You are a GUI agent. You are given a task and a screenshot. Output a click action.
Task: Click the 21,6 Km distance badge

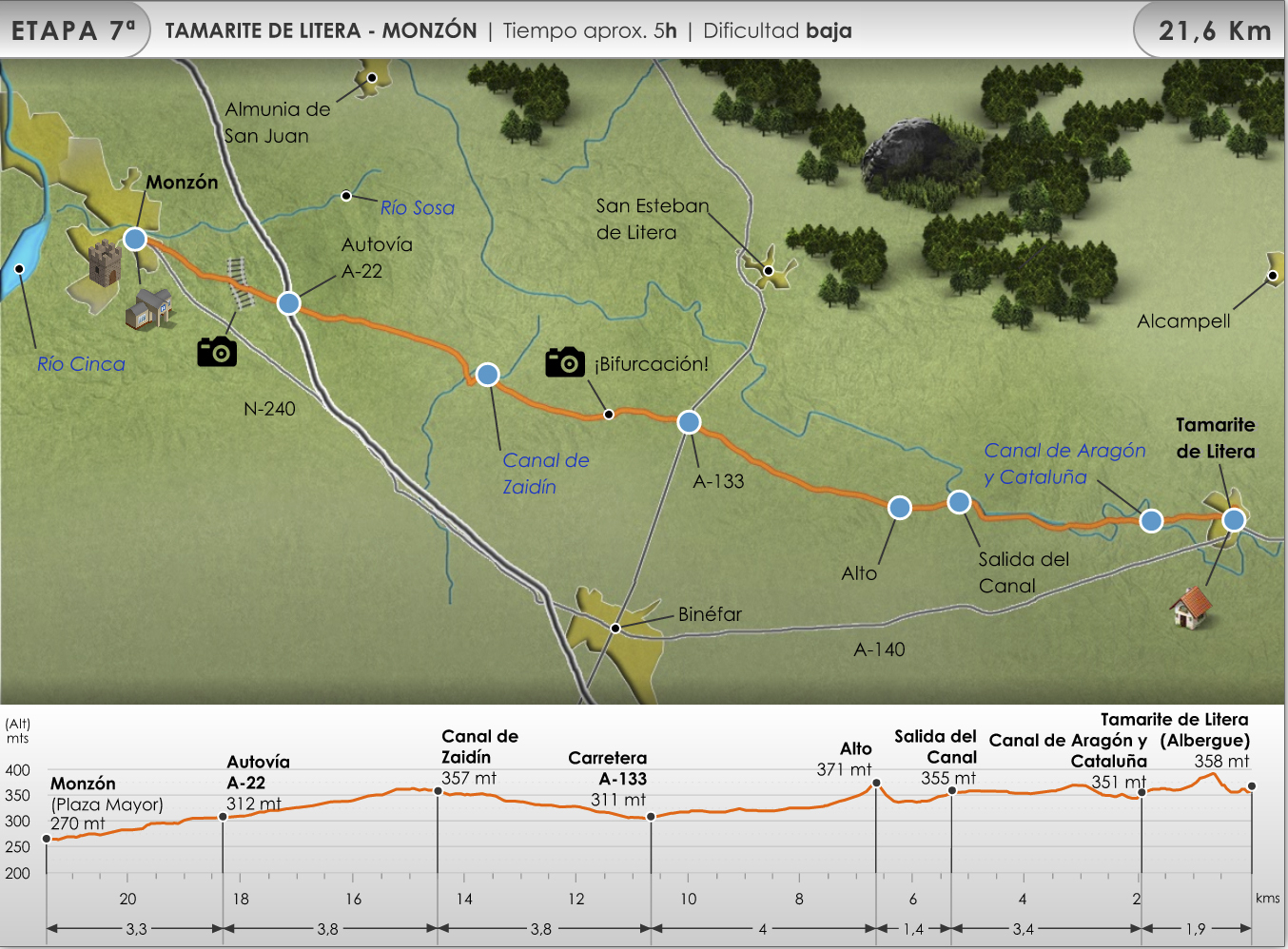click(x=1213, y=31)
